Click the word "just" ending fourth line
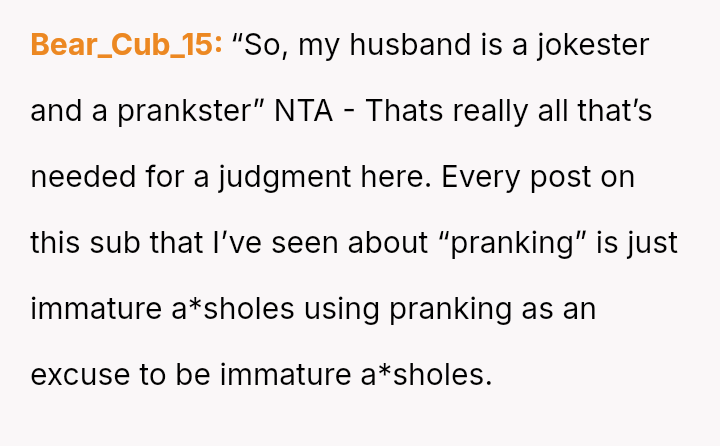720x446 pixels. 655,243
